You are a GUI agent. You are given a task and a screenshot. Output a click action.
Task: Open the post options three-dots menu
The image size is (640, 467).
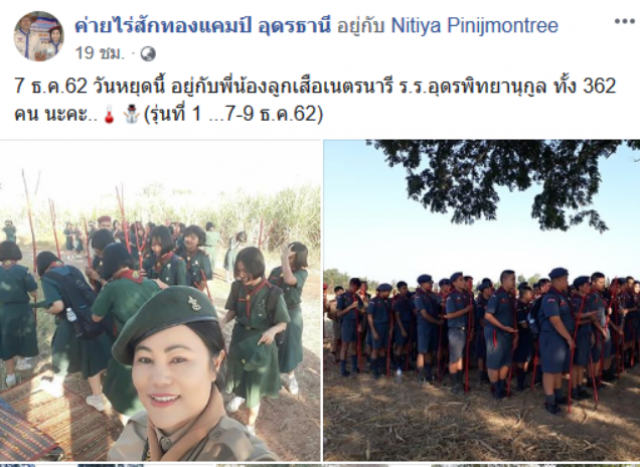point(624,21)
